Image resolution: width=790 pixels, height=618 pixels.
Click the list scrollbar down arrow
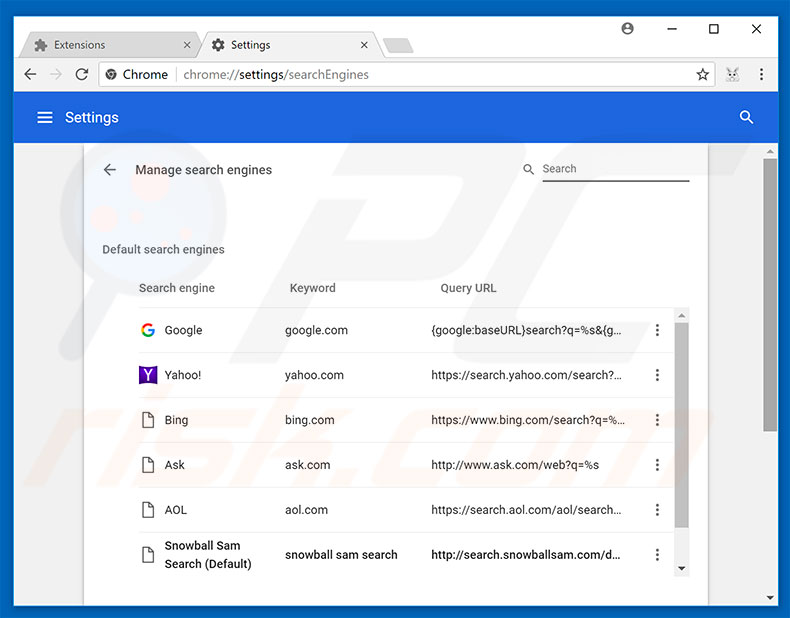[x=681, y=568]
